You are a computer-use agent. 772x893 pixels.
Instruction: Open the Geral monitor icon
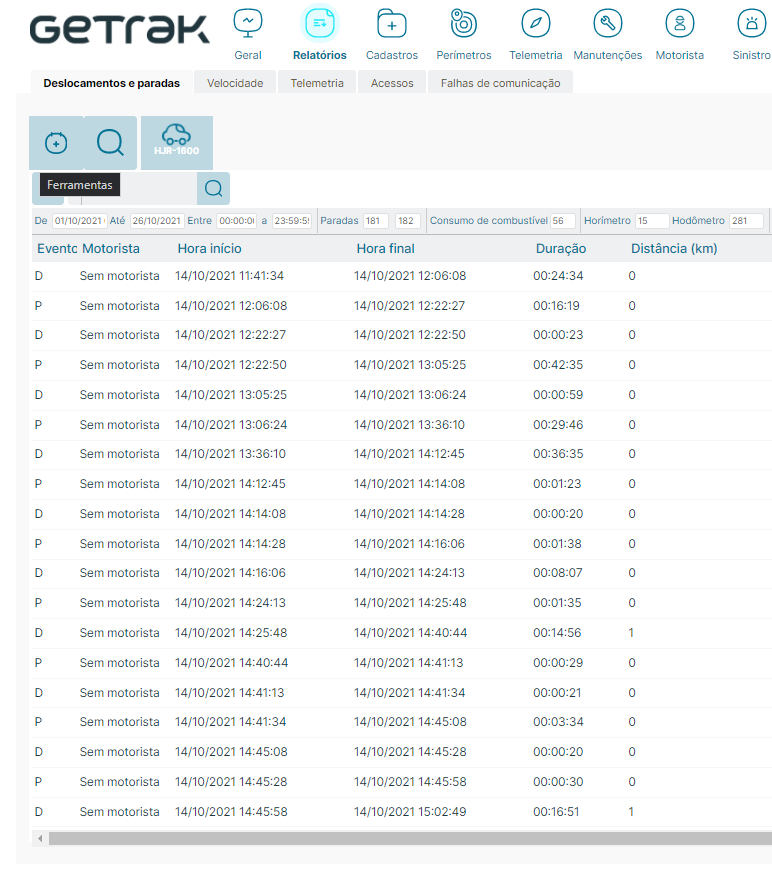click(248, 24)
